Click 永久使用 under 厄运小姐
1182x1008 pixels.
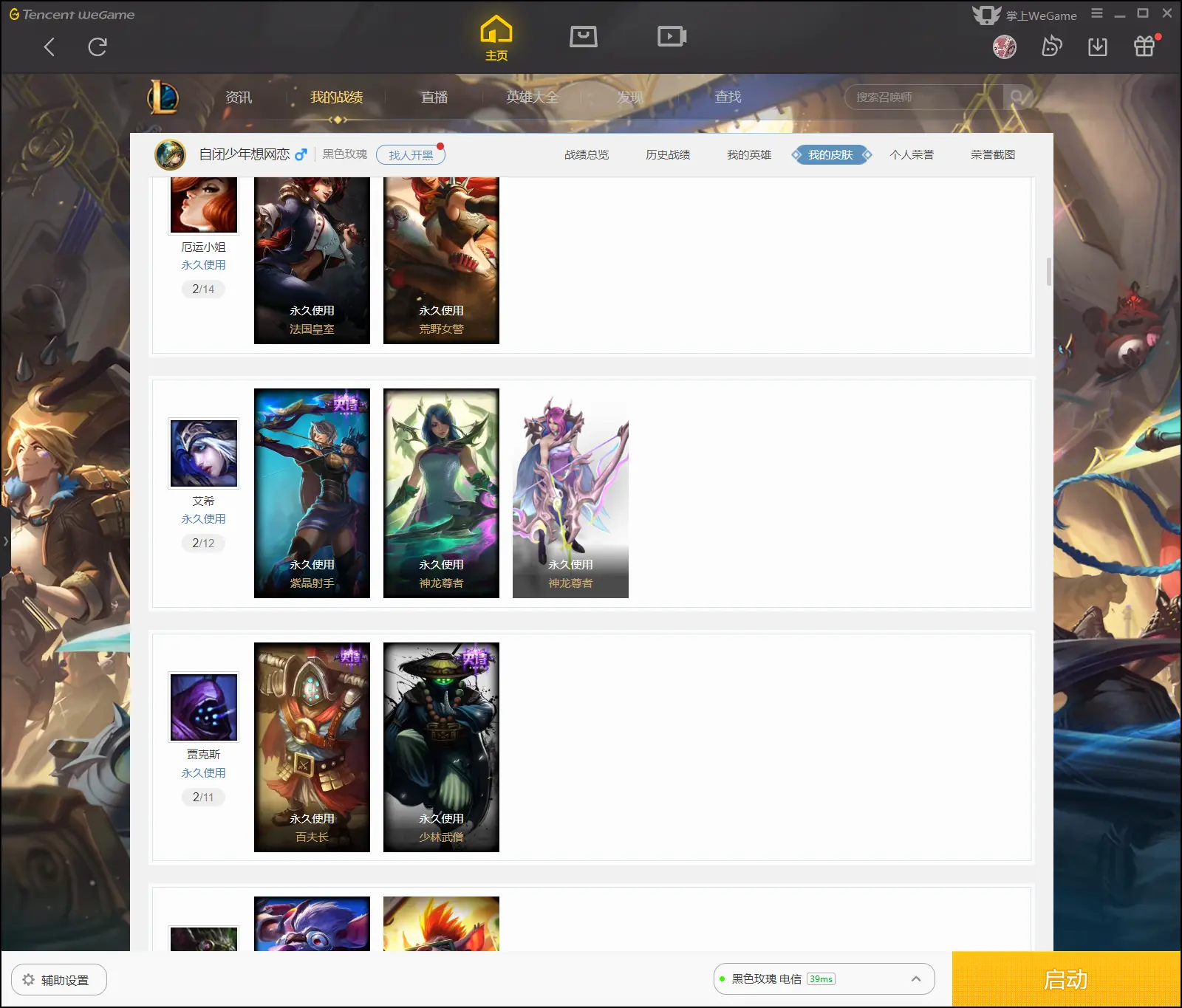pyautogui.click(x=204, y=264)
